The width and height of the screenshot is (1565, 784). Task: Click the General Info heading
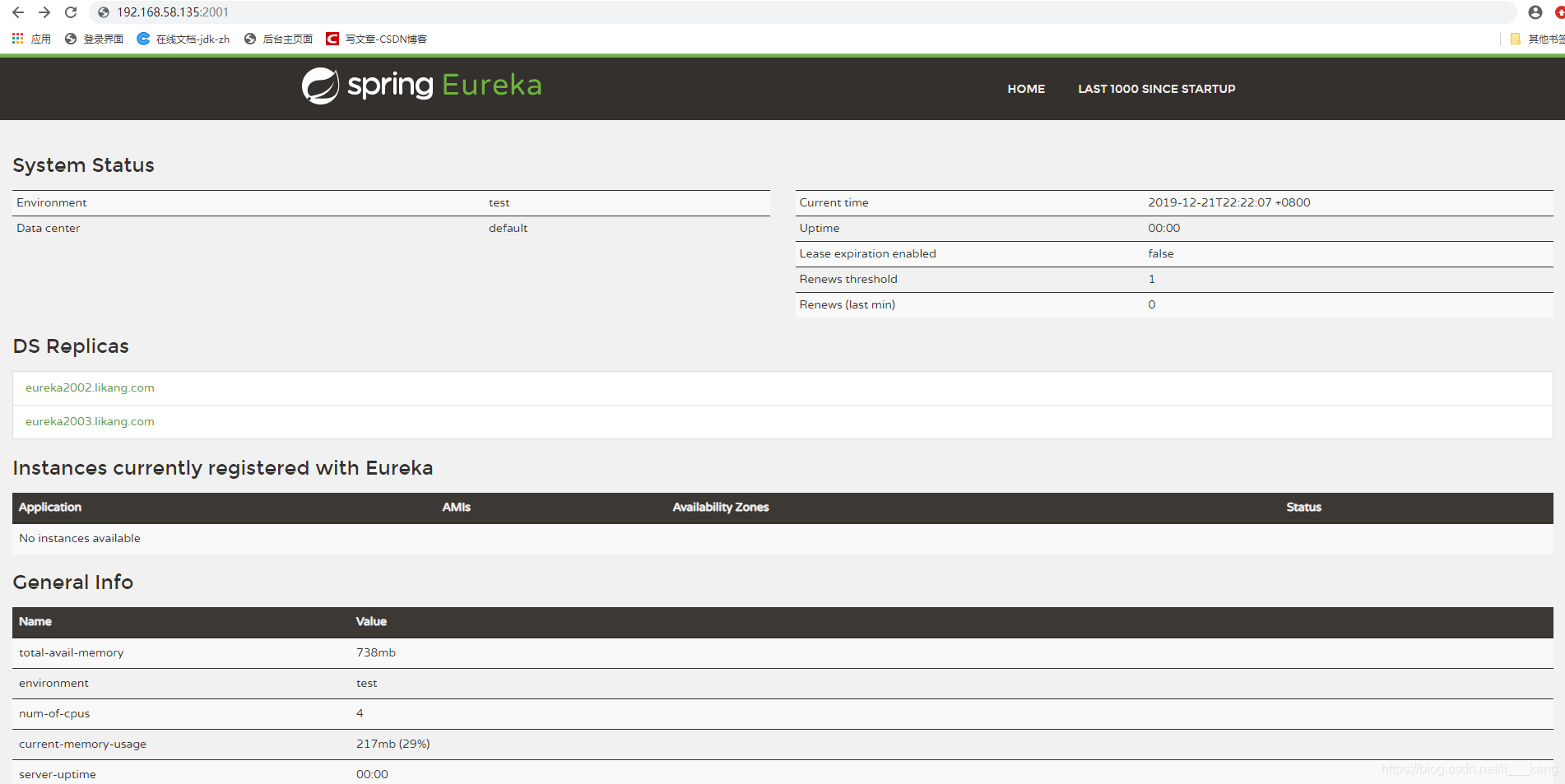coord(73,582)
